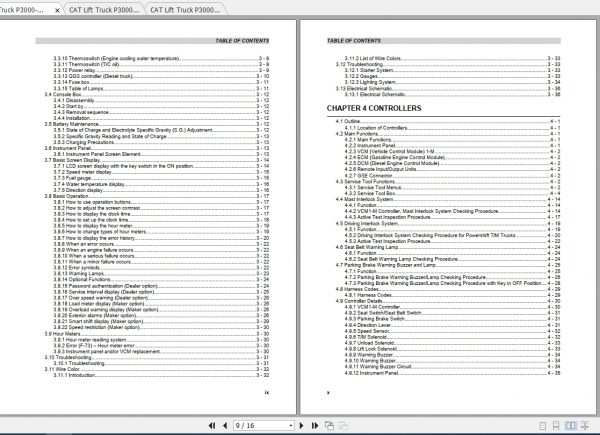This screenshot has height=435, width=600.
Task: Click the 4.4 Mast Interlock System entry
Action: [448, 199]
